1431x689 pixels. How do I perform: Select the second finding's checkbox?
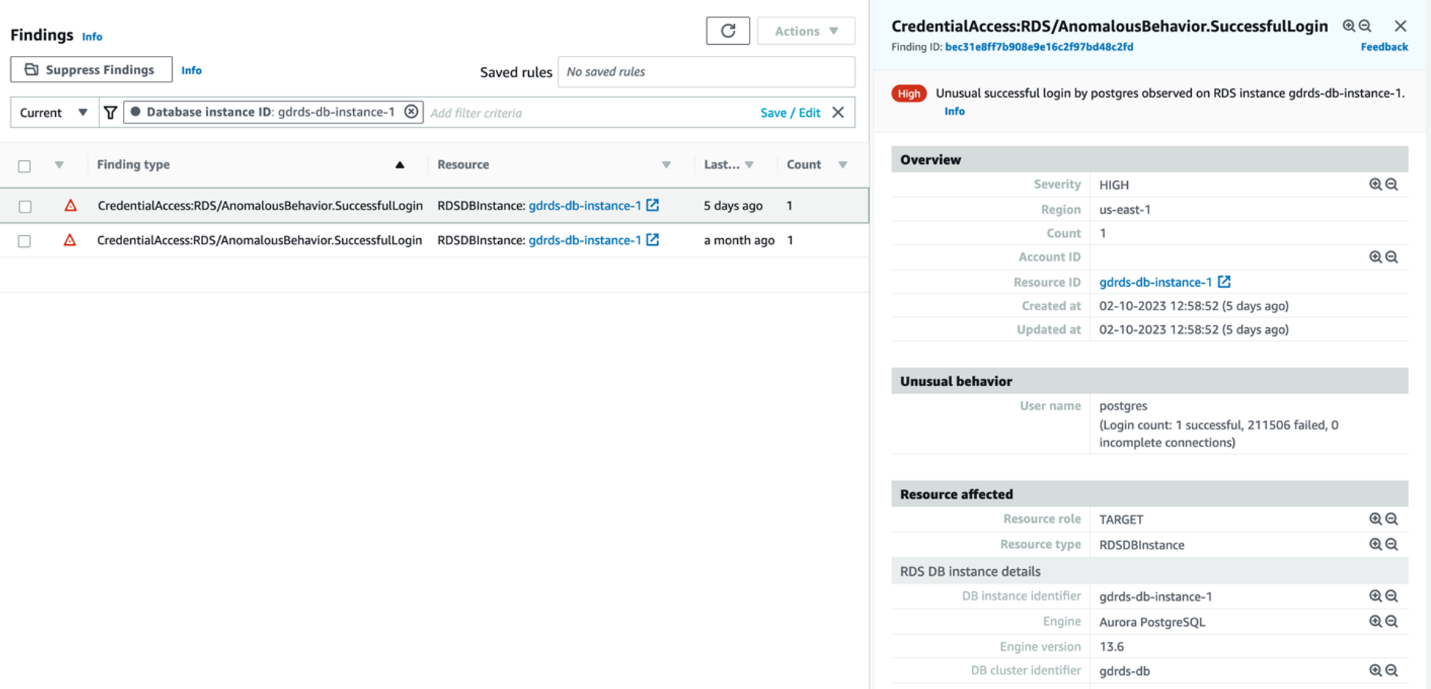point(24,240)
